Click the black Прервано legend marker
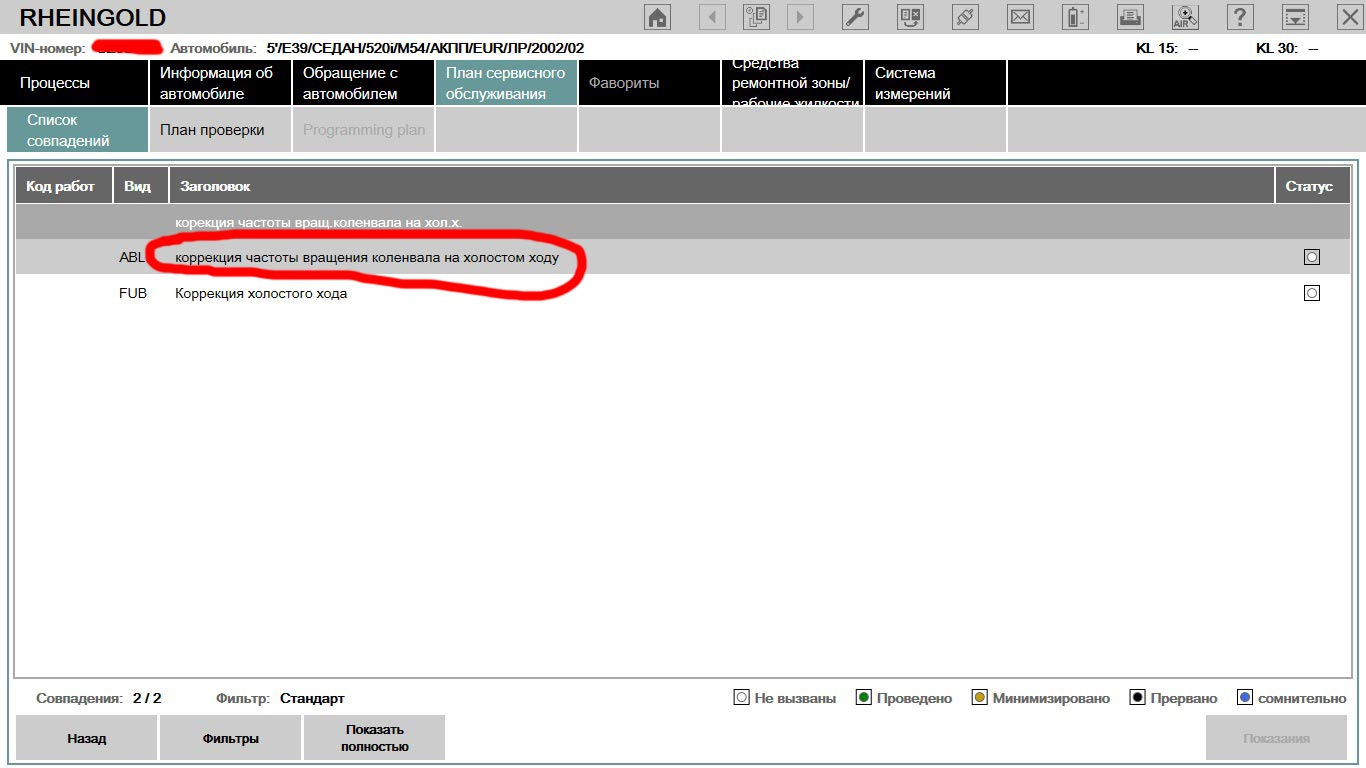The image size is (1366, 768). pos(1137,698)
